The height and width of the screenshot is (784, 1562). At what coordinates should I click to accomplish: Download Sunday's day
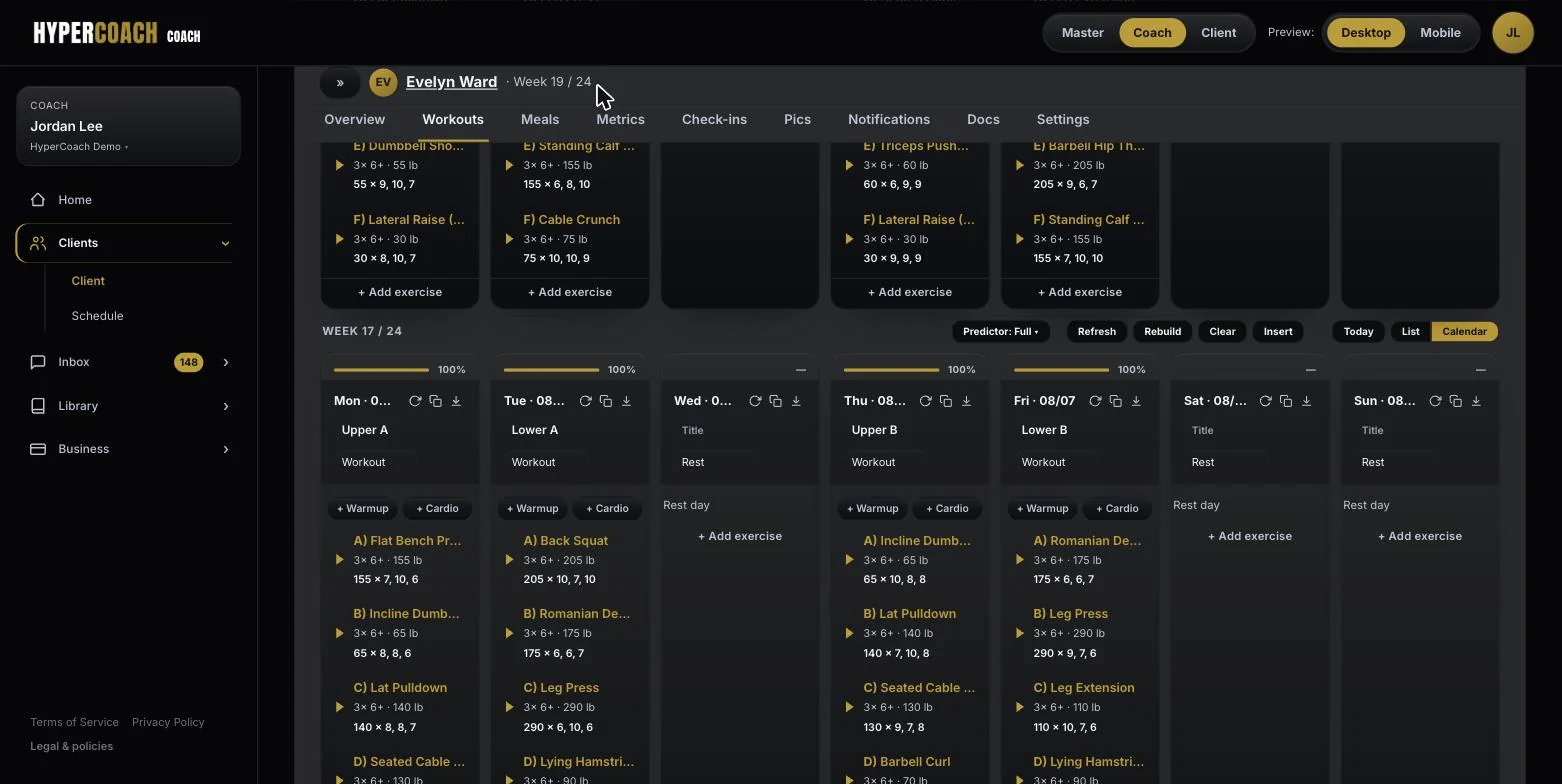(x=1476, y=401)
